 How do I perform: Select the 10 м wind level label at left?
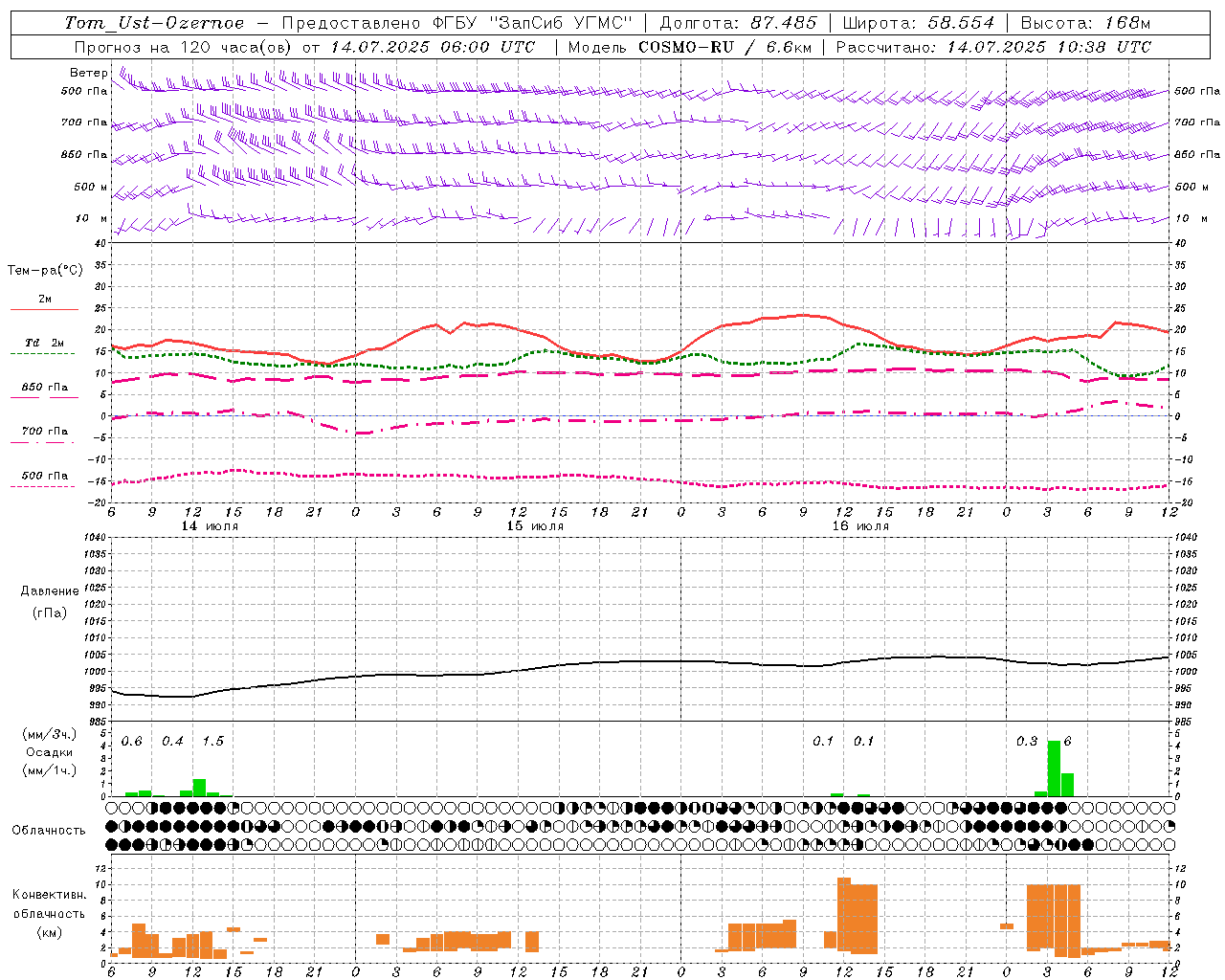pos(91,218)
